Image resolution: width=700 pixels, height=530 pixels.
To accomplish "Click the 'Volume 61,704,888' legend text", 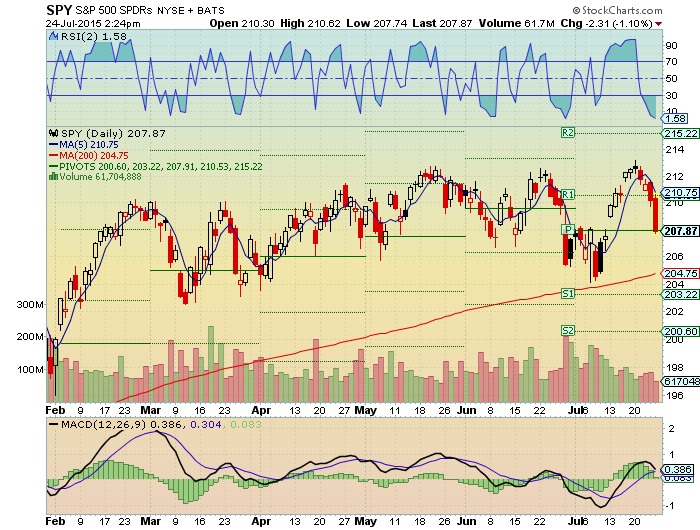I will click(x=100, y=177).
